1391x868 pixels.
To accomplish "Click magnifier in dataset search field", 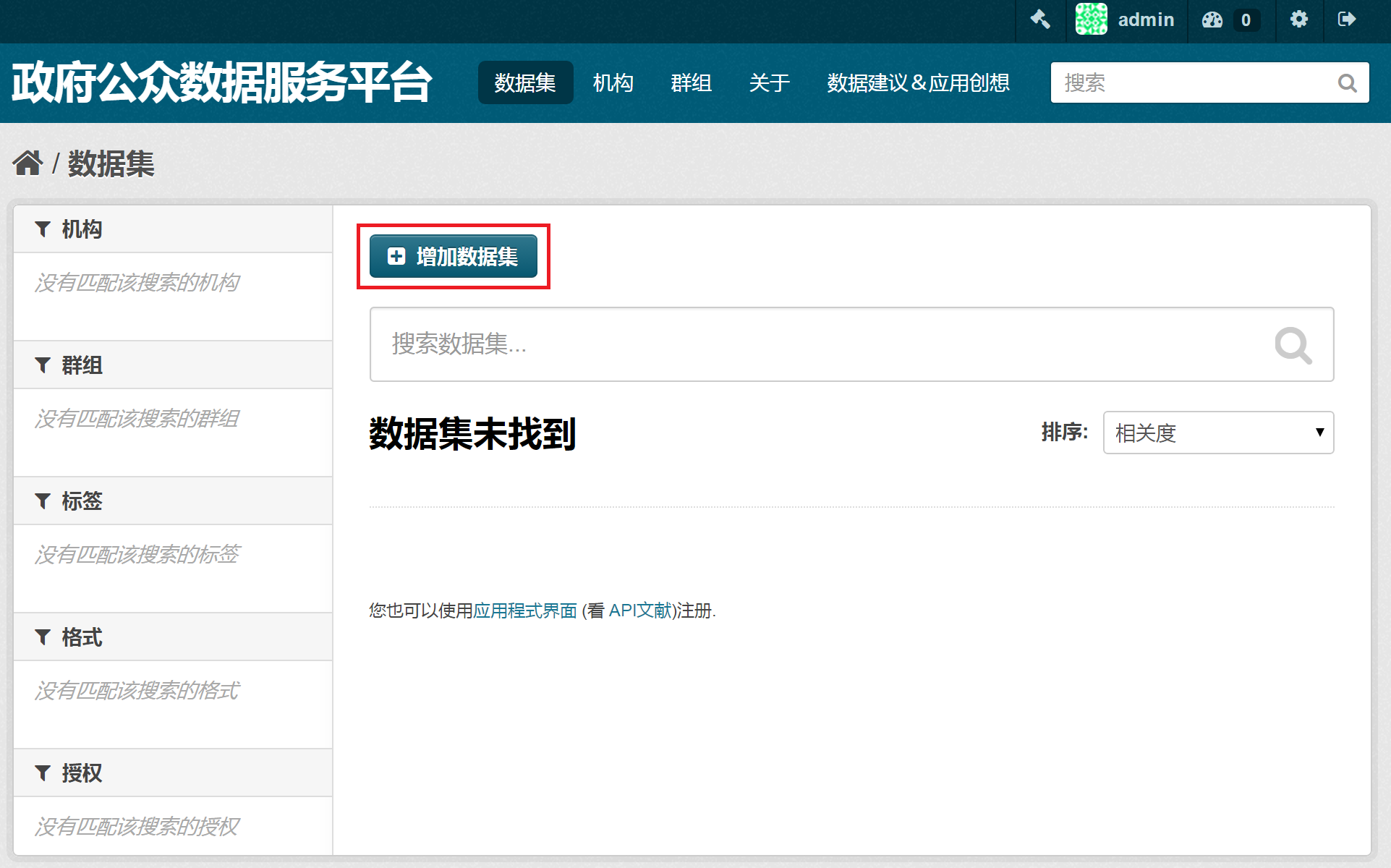I will click(x=1293, y=345).
